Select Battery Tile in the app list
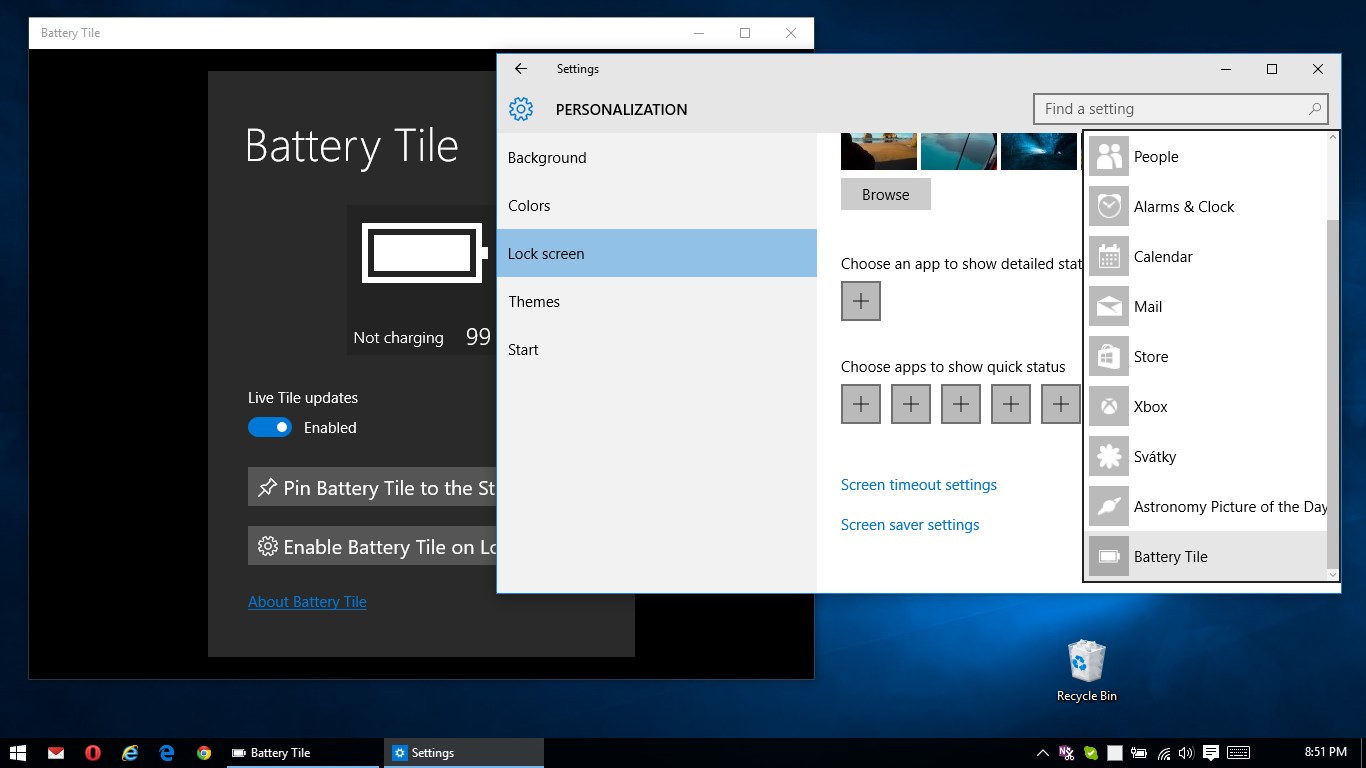The width and height of the screenshot is (1366, 768). (1170, 557)
